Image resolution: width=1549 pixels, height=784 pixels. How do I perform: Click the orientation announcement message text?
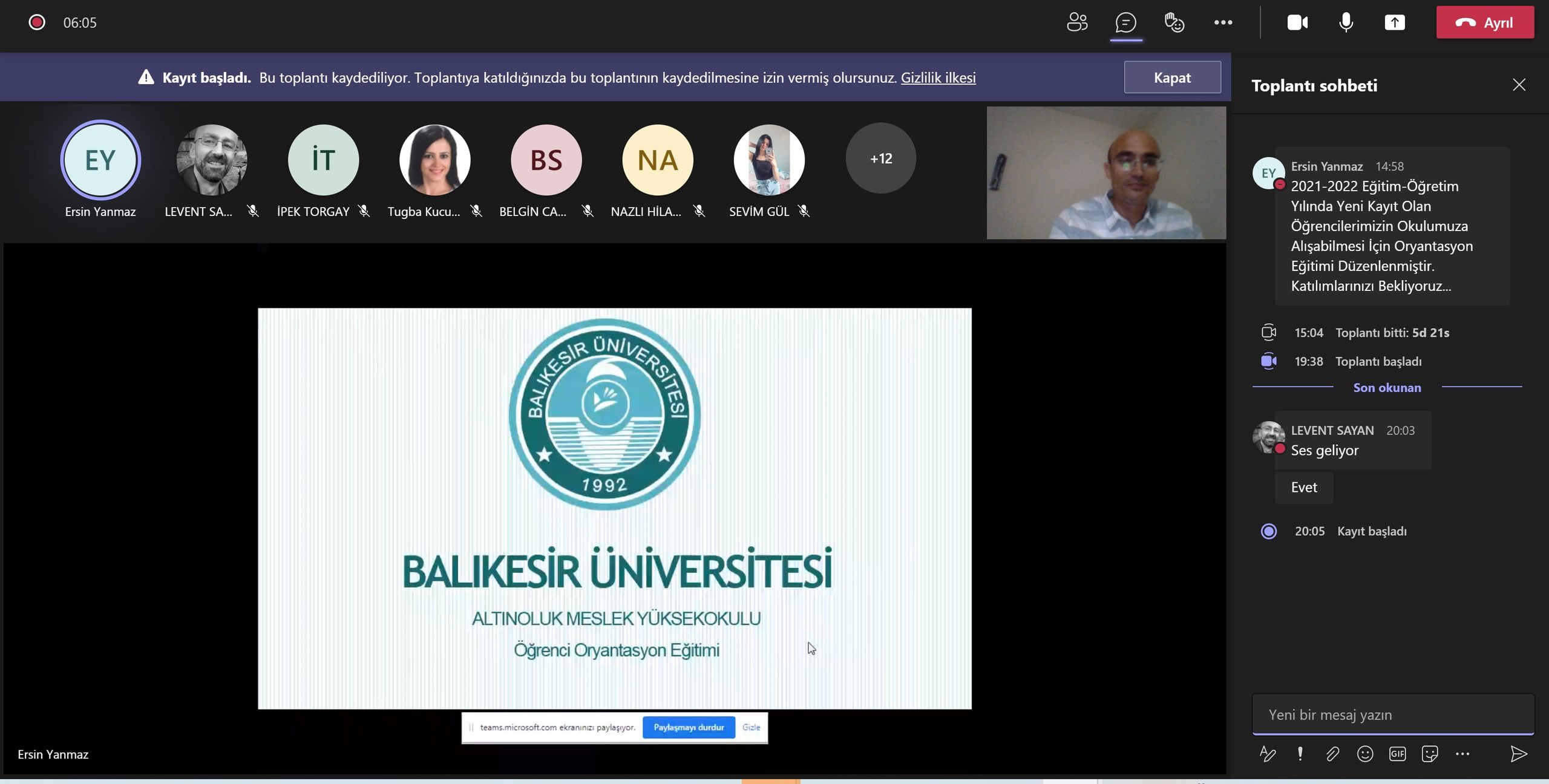tap(1381, 236)
